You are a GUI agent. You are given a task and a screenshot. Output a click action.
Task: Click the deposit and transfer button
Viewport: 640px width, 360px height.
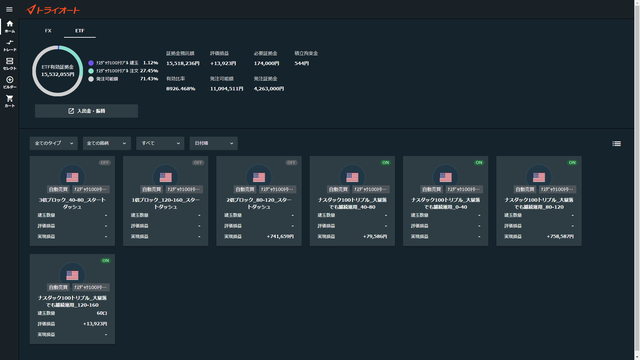[86, 111]
